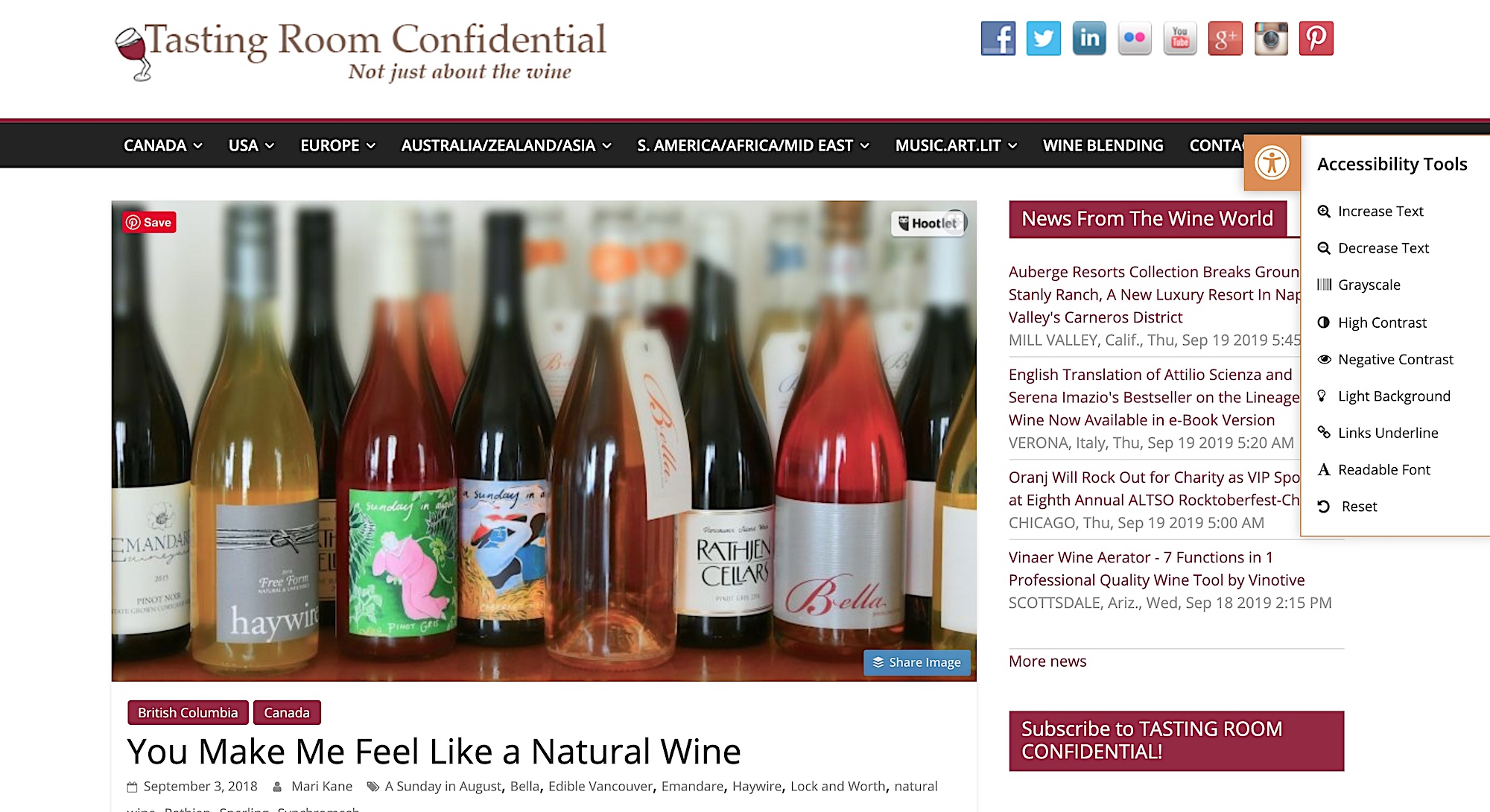1490x812 pixels.
Task: Expand the MUSIC.ART.LIT dropdown
Action: pyautogui.click(x=956, y=145)
